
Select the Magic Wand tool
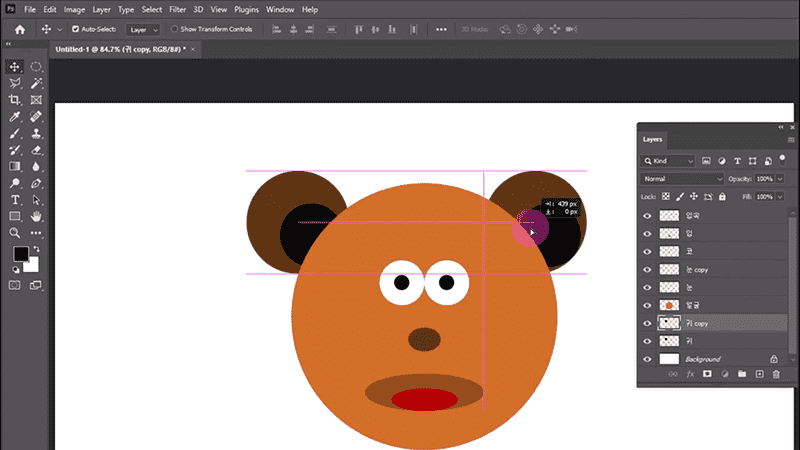click(x=36, y=83)
